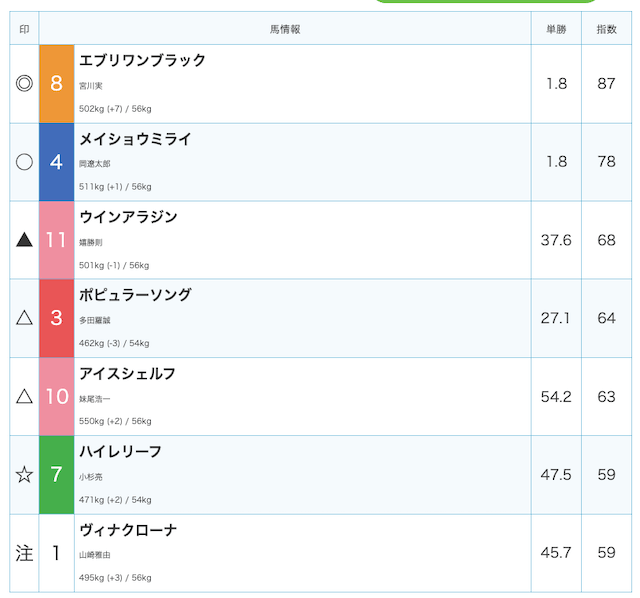Viewport: 640px width, 598px height.
Task: Click the hollow triangle mark next to number 3
Action: (24, 318)
